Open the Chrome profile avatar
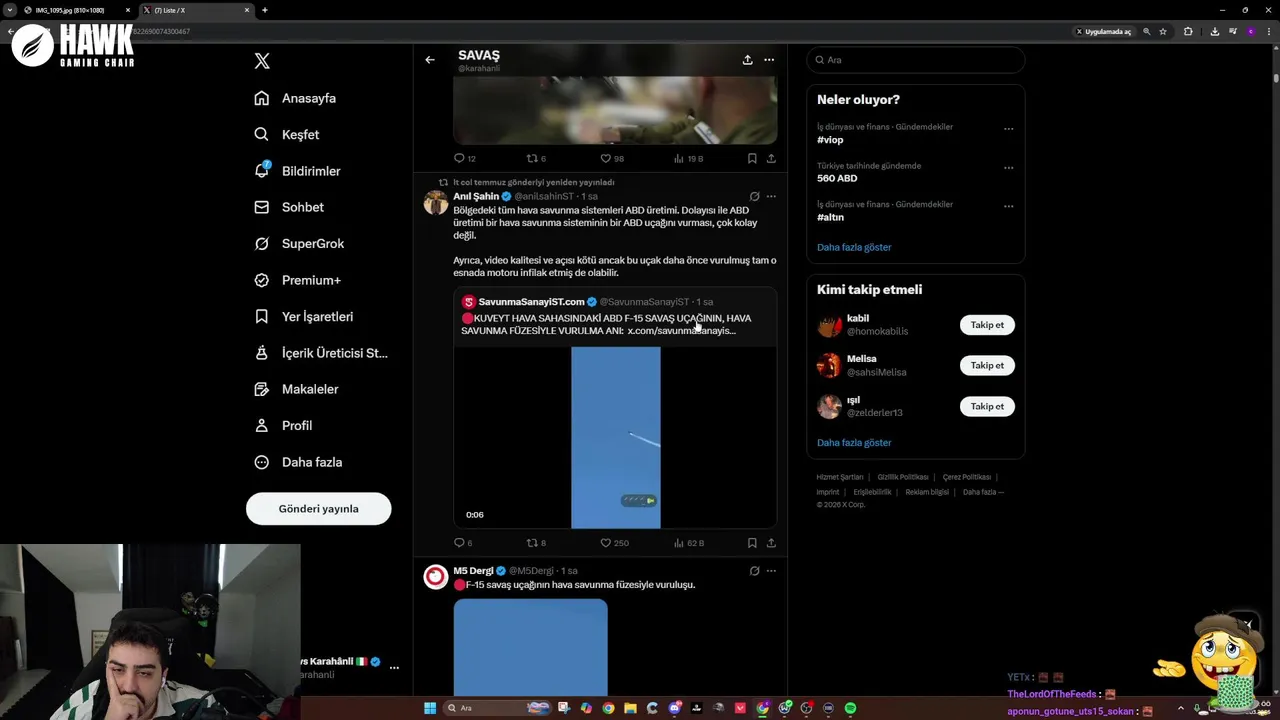The width and height of the screenshot is (1280, 720). 1250,31
